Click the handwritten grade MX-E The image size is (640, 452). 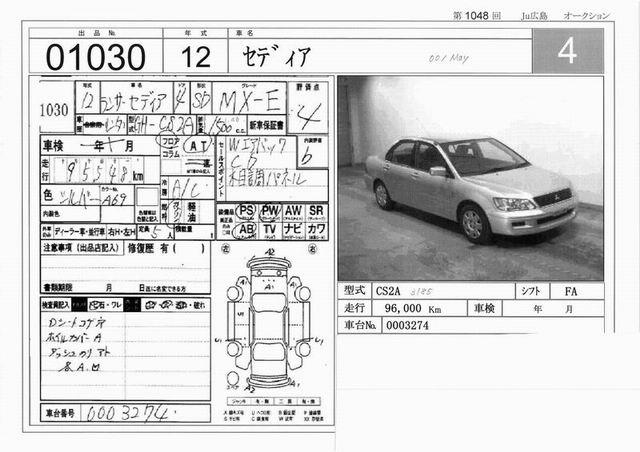point(249,100)
